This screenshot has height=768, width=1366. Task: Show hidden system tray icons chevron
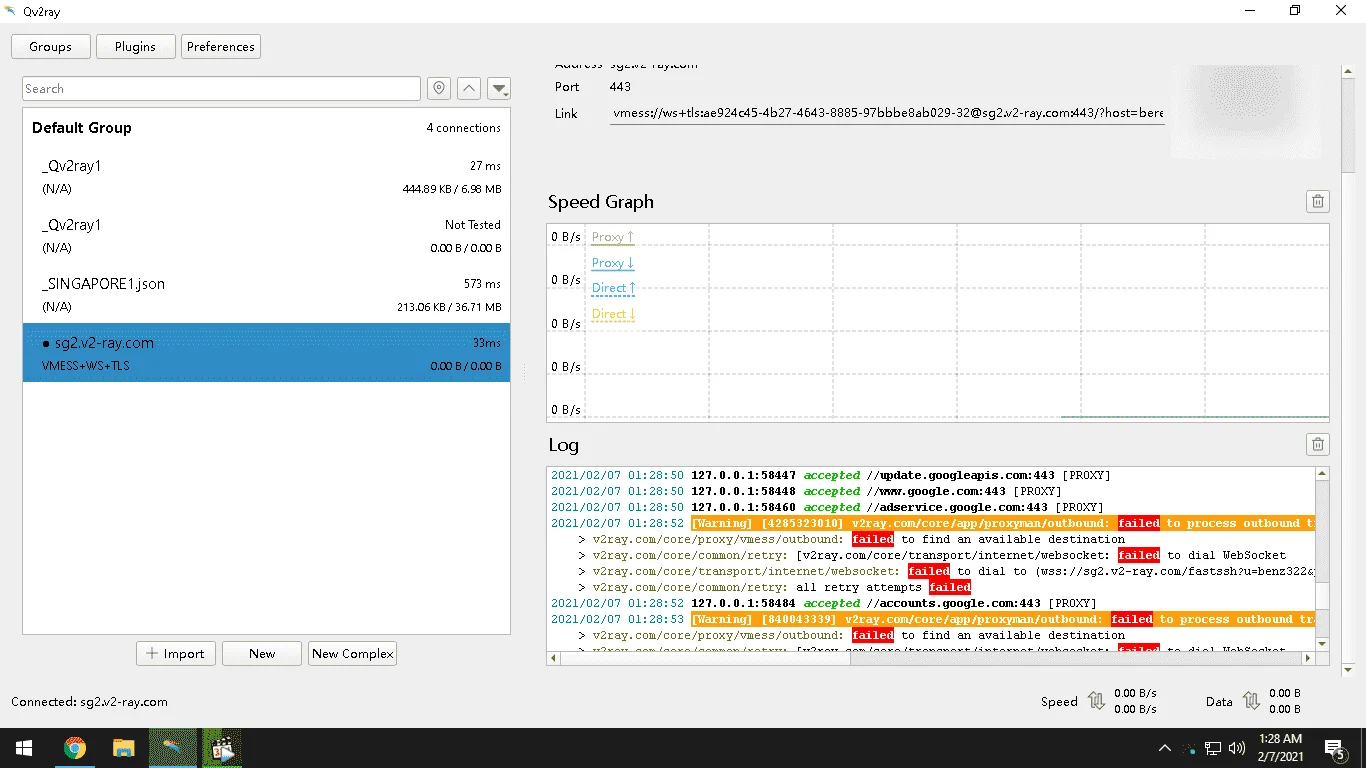1165,748
